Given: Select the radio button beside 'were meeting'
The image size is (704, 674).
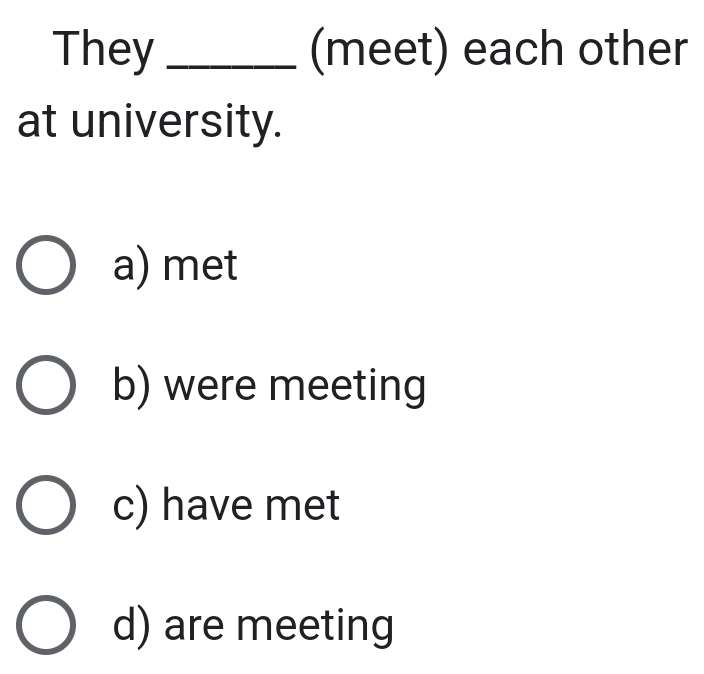Looking at the screenshot, I should pos(46,387).
